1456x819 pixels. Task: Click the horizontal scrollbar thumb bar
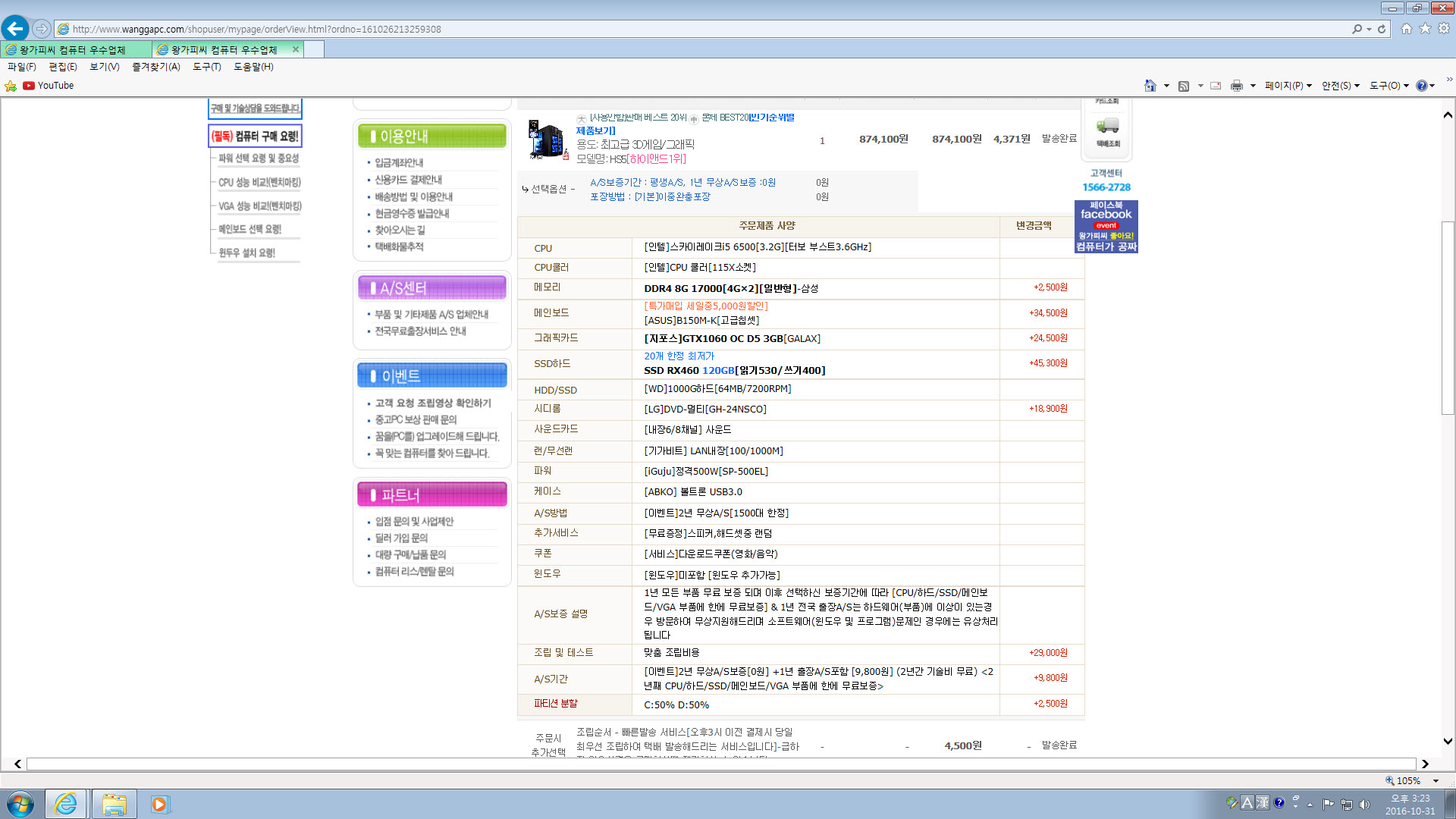721,764
